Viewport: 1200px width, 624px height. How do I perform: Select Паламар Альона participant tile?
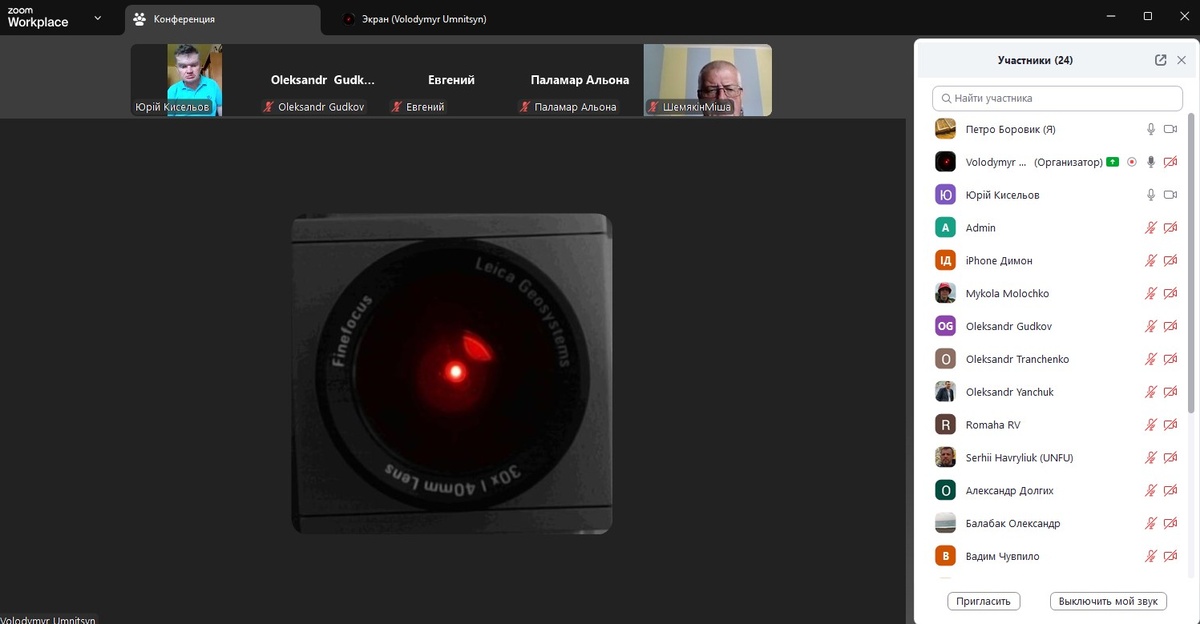tap(578, 80)
